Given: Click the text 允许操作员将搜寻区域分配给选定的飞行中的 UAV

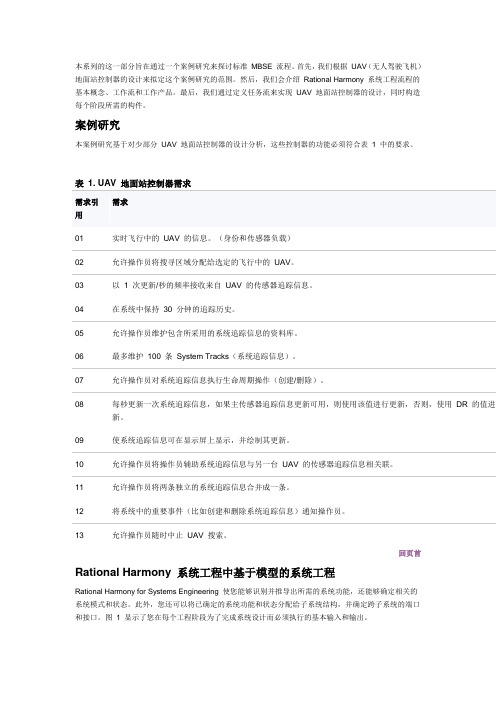Looking at the screenshot, I should coord(203,262).
